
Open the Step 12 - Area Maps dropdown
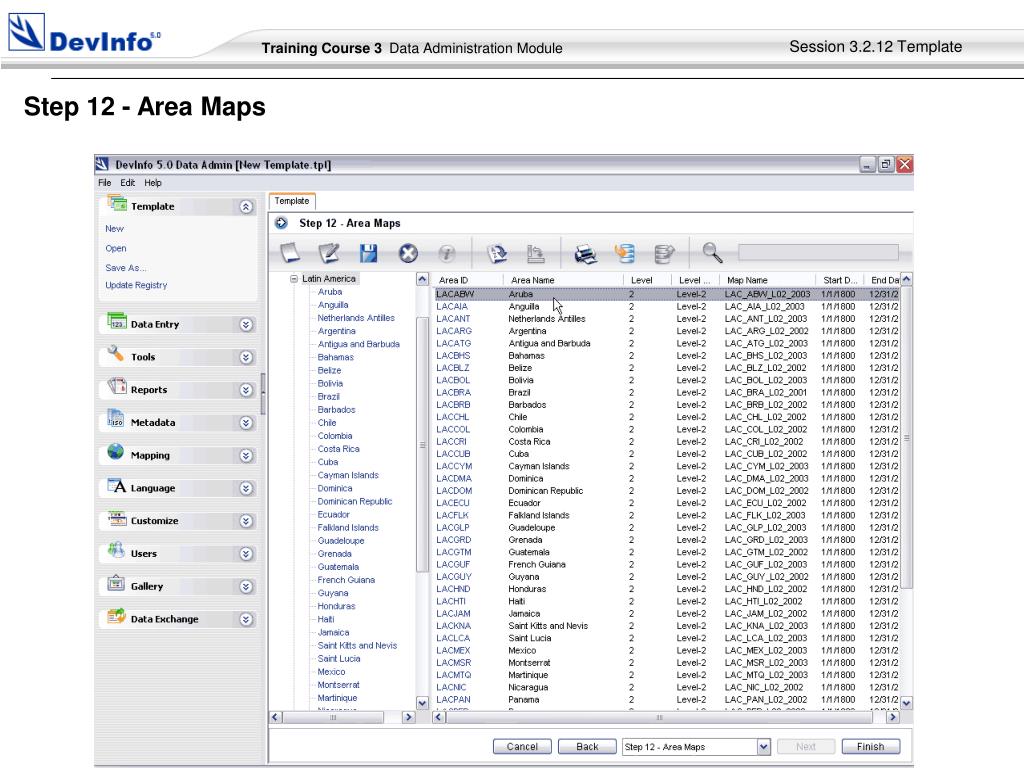763,746
